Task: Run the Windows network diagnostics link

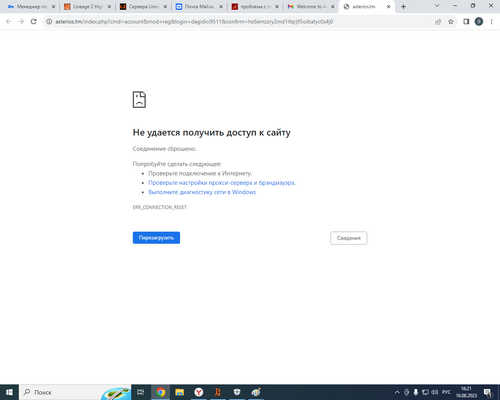Action: 202,192
